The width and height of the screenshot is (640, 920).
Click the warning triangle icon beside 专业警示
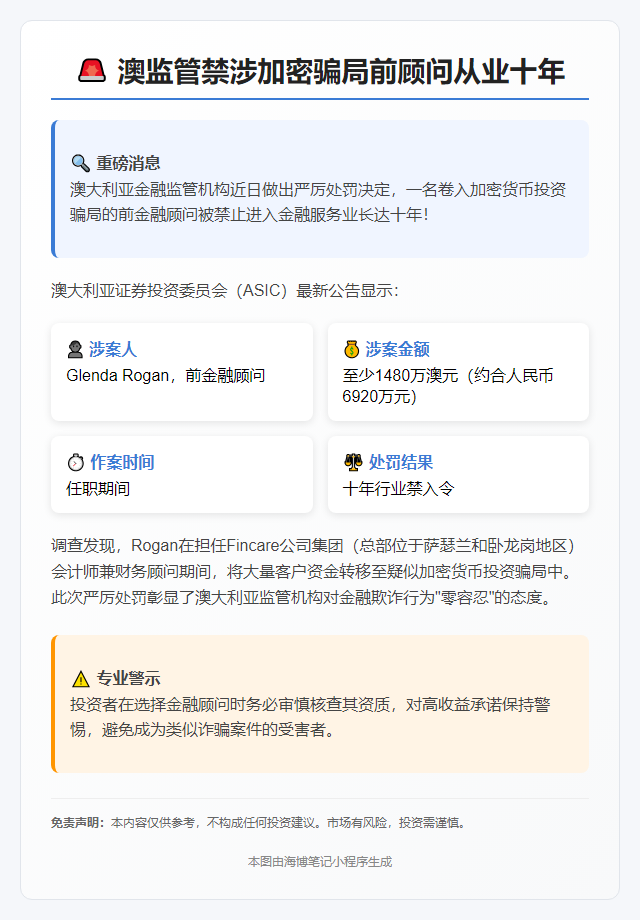(x=80, y=678)
